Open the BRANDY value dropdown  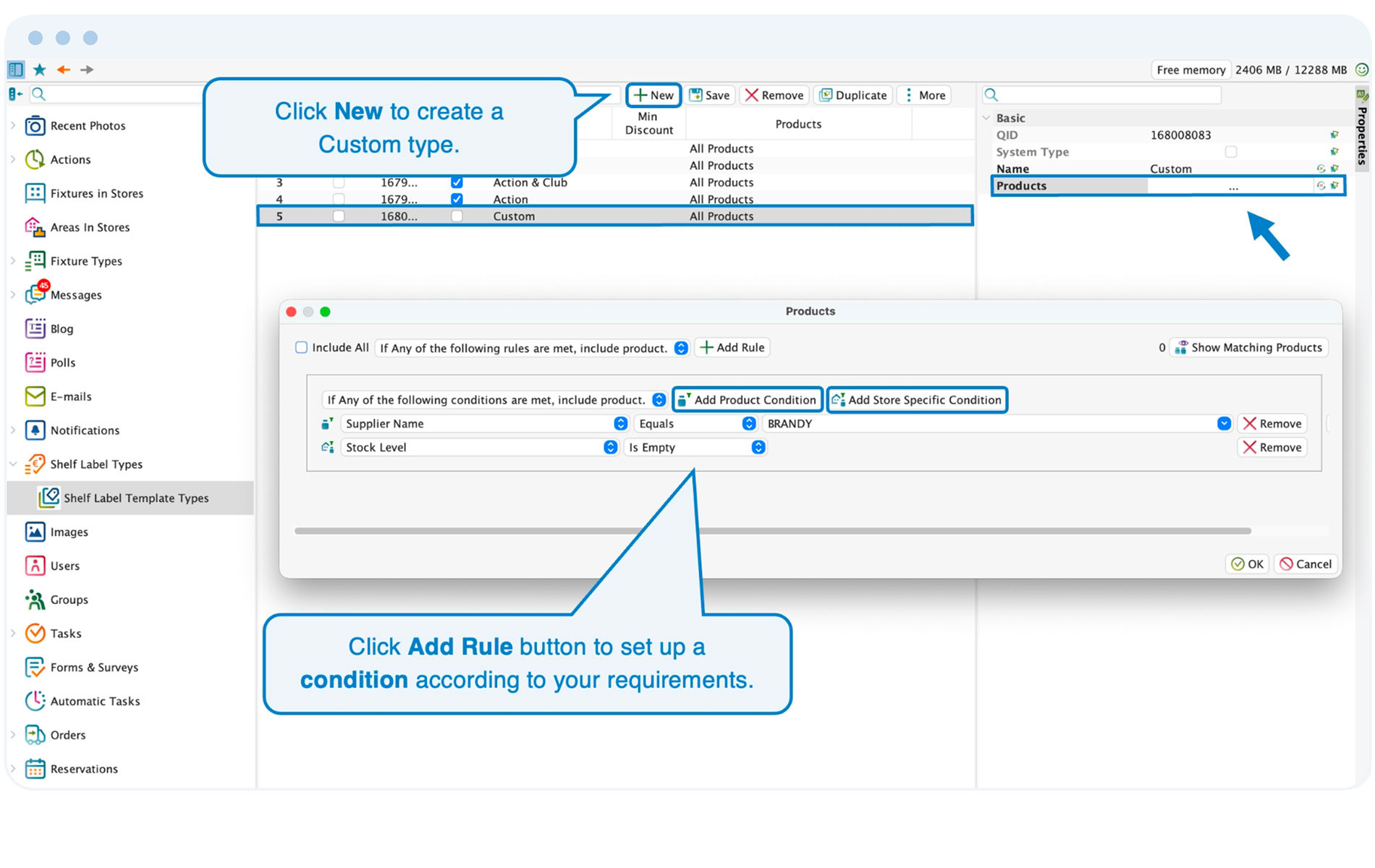[1223, 424]
